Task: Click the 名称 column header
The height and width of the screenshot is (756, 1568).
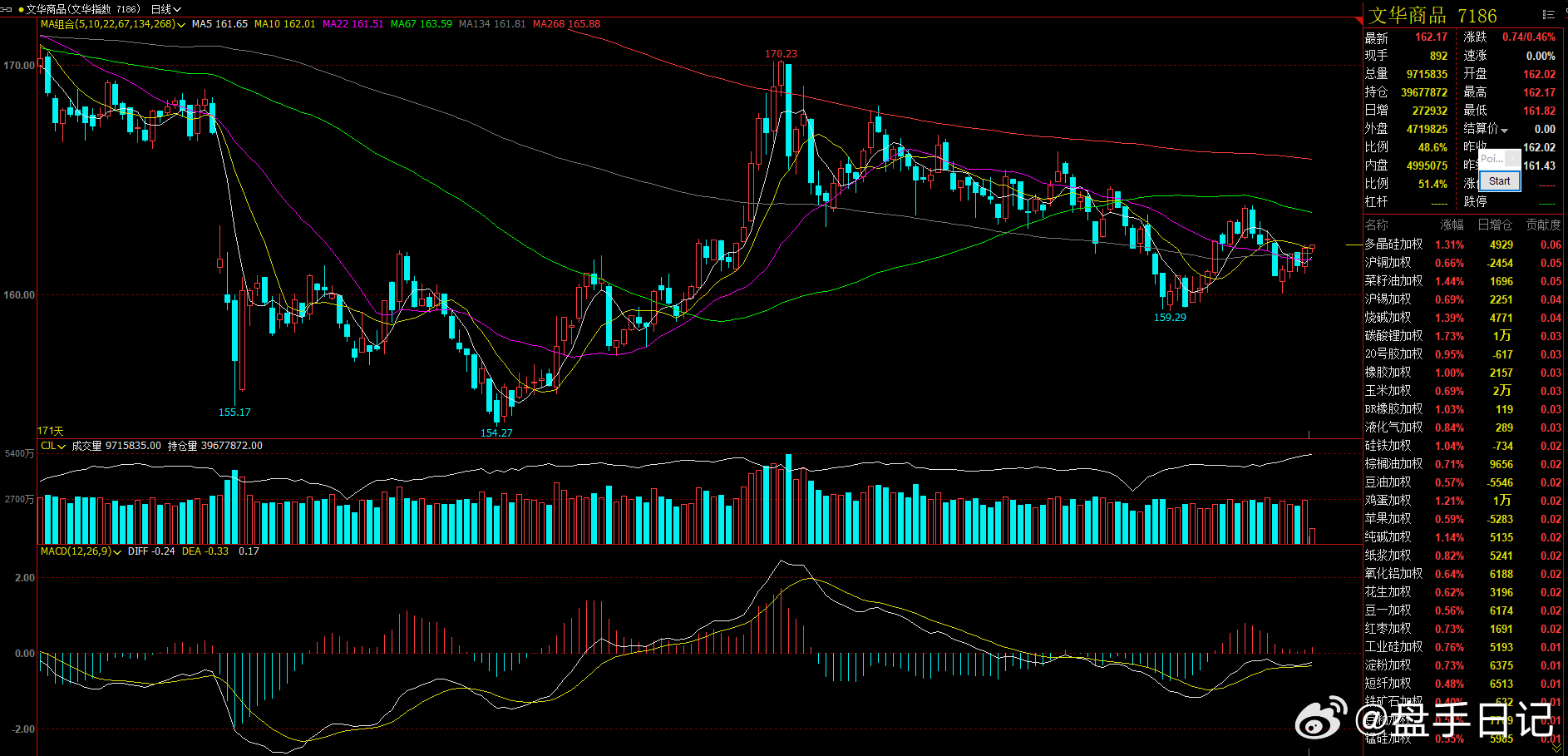Action: 1377,225
